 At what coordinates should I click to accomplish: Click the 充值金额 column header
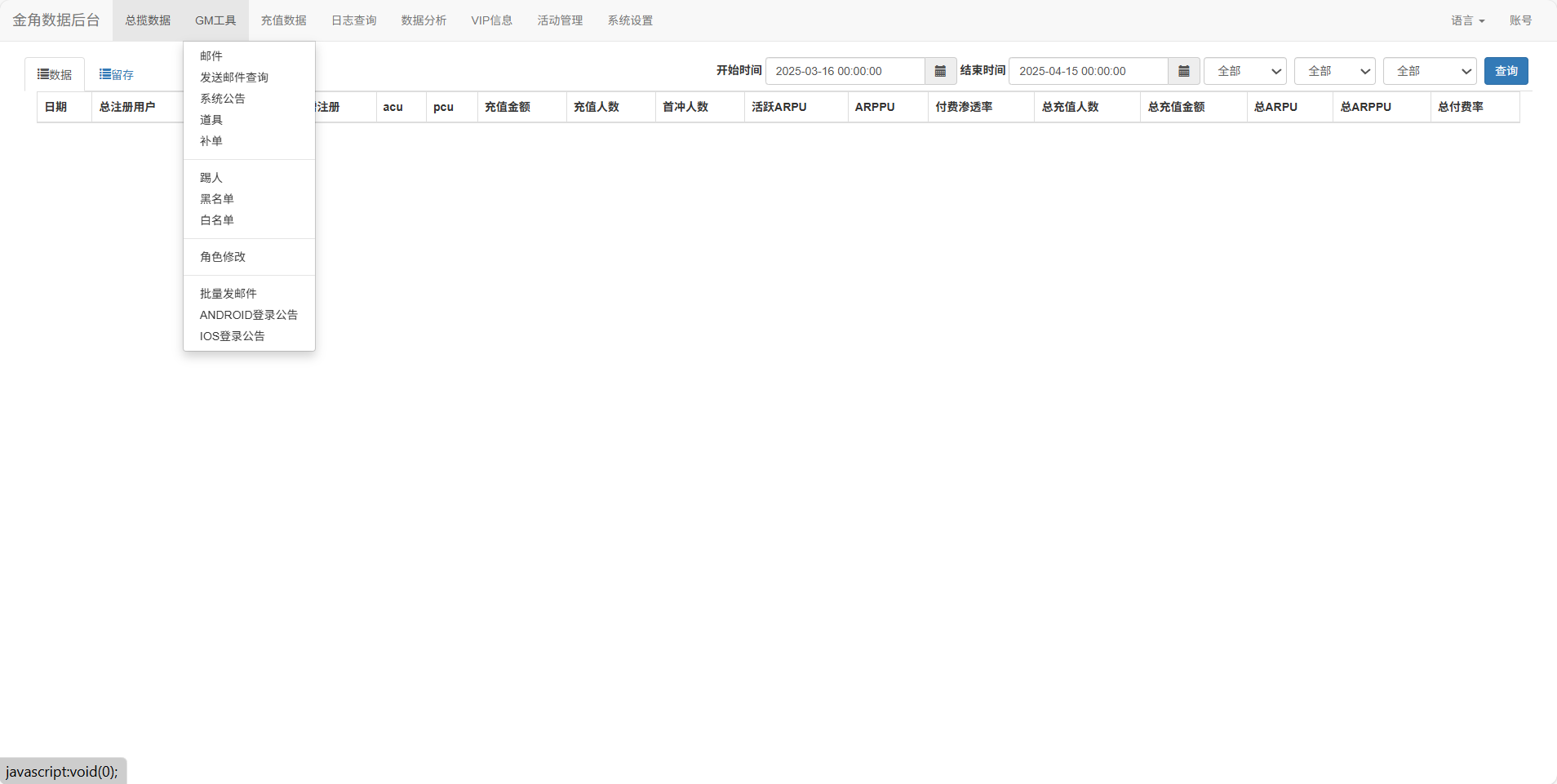521,107
